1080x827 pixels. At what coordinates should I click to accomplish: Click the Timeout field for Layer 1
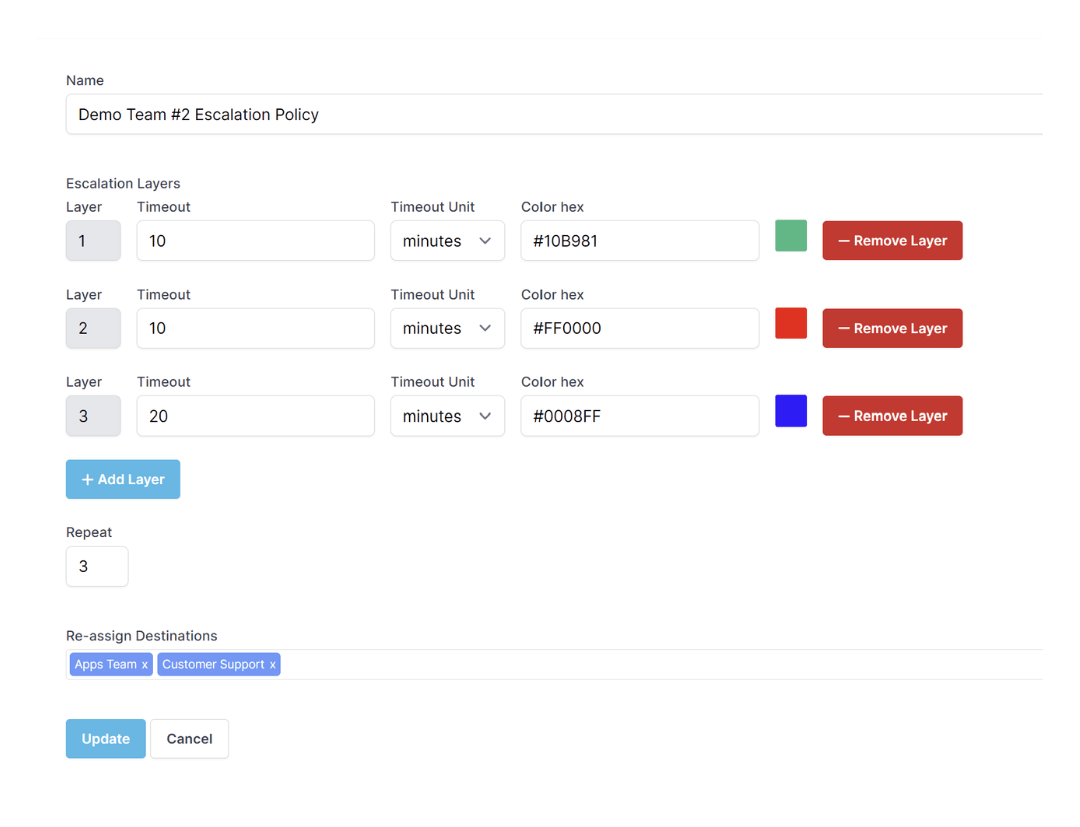pyautogui.click(x=255, y=240)
